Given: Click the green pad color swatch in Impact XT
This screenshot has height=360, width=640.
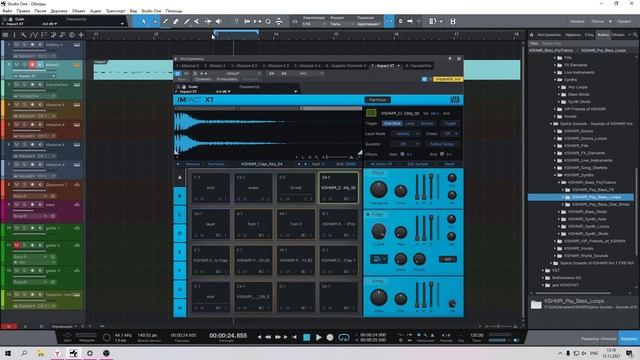Looking at the screenshot, I should [x=371, y=113].
